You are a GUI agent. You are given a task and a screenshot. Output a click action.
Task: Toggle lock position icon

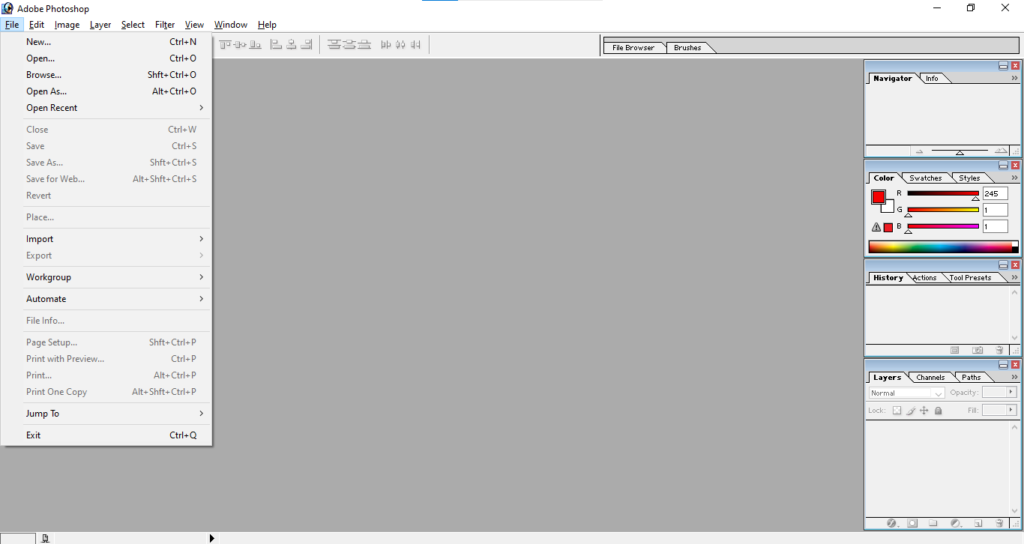(x=924, y=411)
